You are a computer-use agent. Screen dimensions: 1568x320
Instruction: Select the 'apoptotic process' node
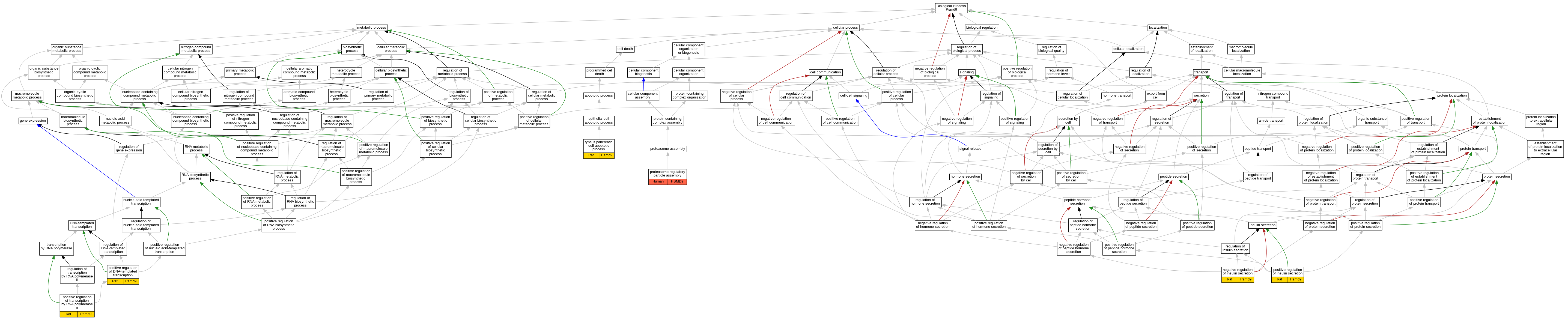pyautogui.click(x=599, y=95)
